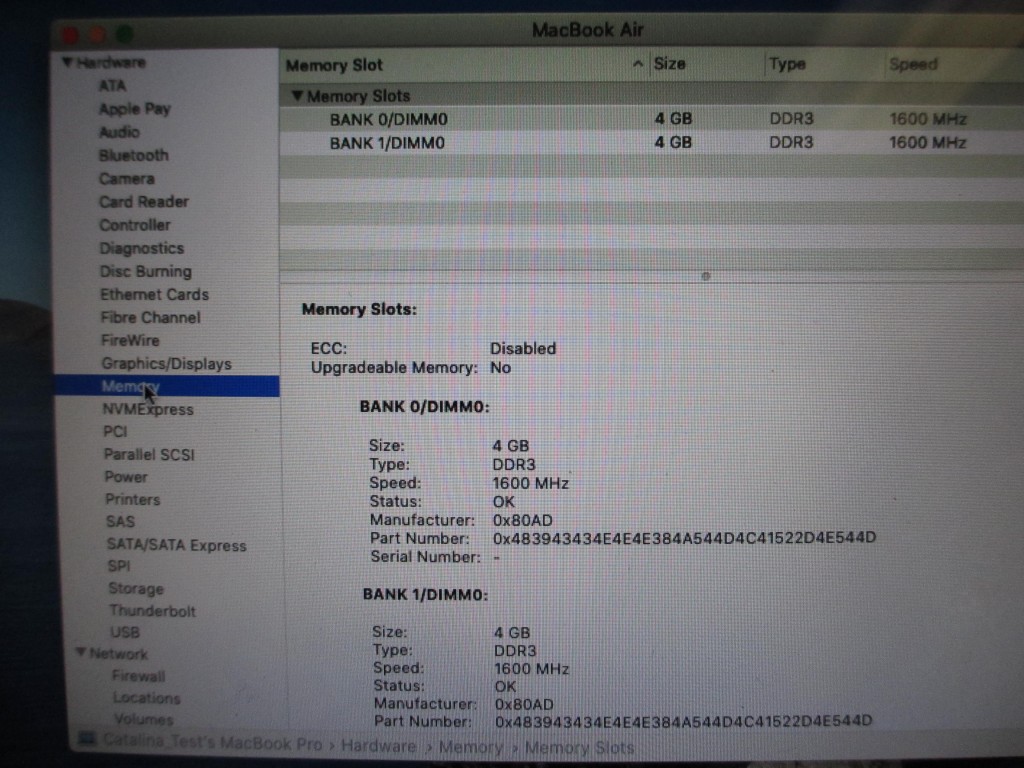Click the 'Upgradeable Memory:' label
The image size is (1024, 768).
pyautogui.click(x=394, y=368)
